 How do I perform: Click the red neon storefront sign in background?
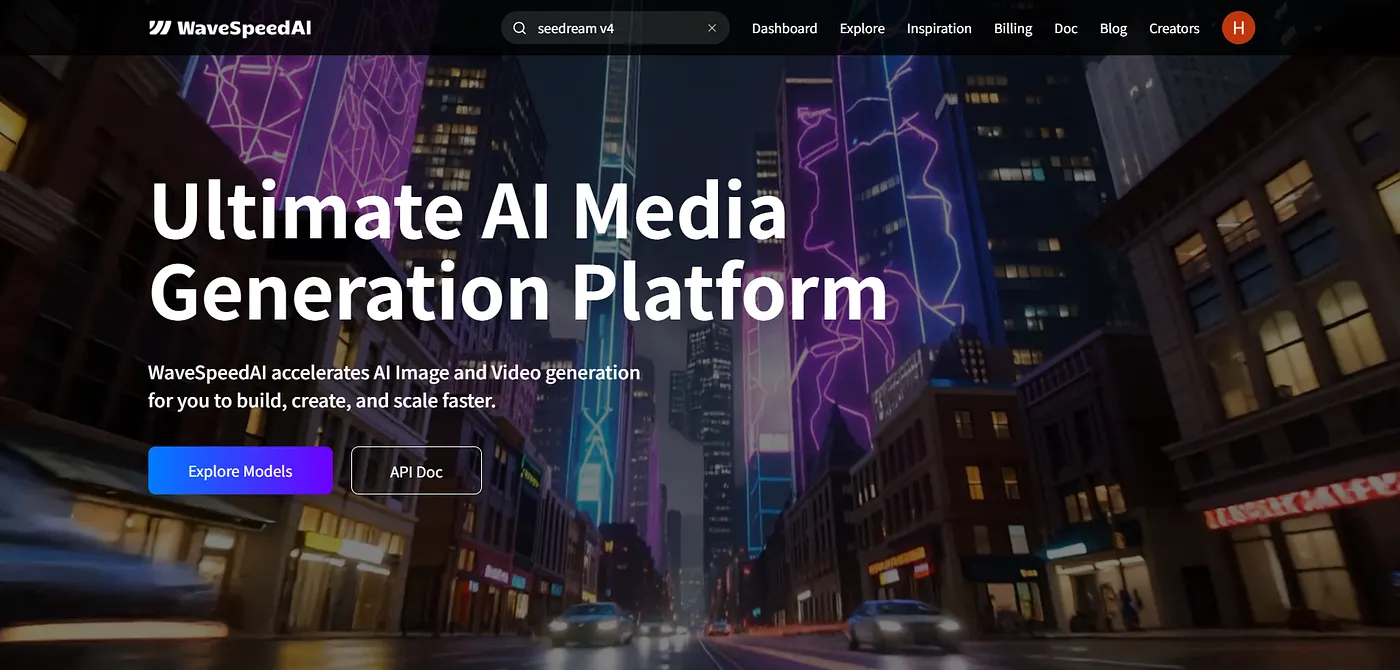tap(1300, 499)
